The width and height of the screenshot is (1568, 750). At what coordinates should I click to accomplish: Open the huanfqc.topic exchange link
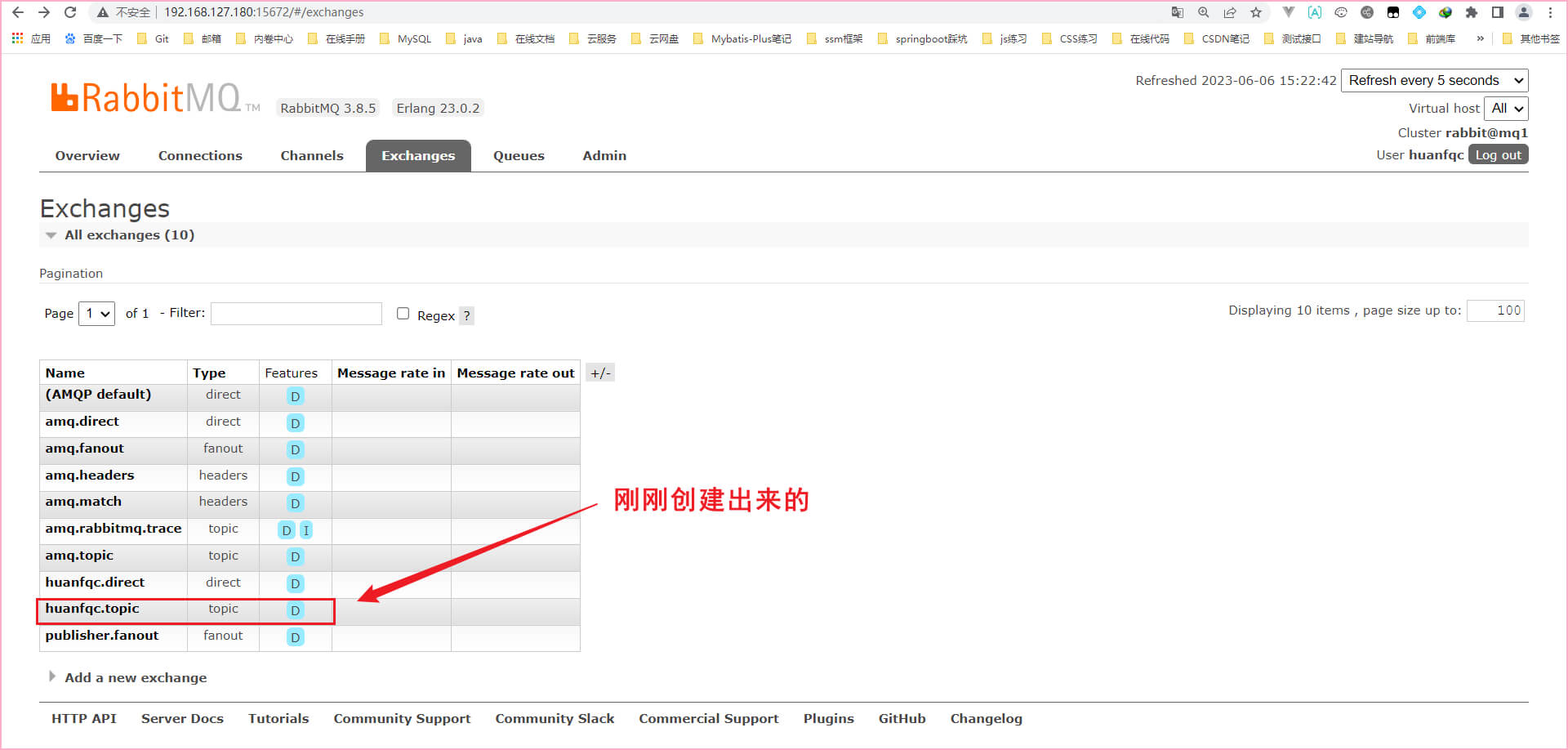(92, 609)
